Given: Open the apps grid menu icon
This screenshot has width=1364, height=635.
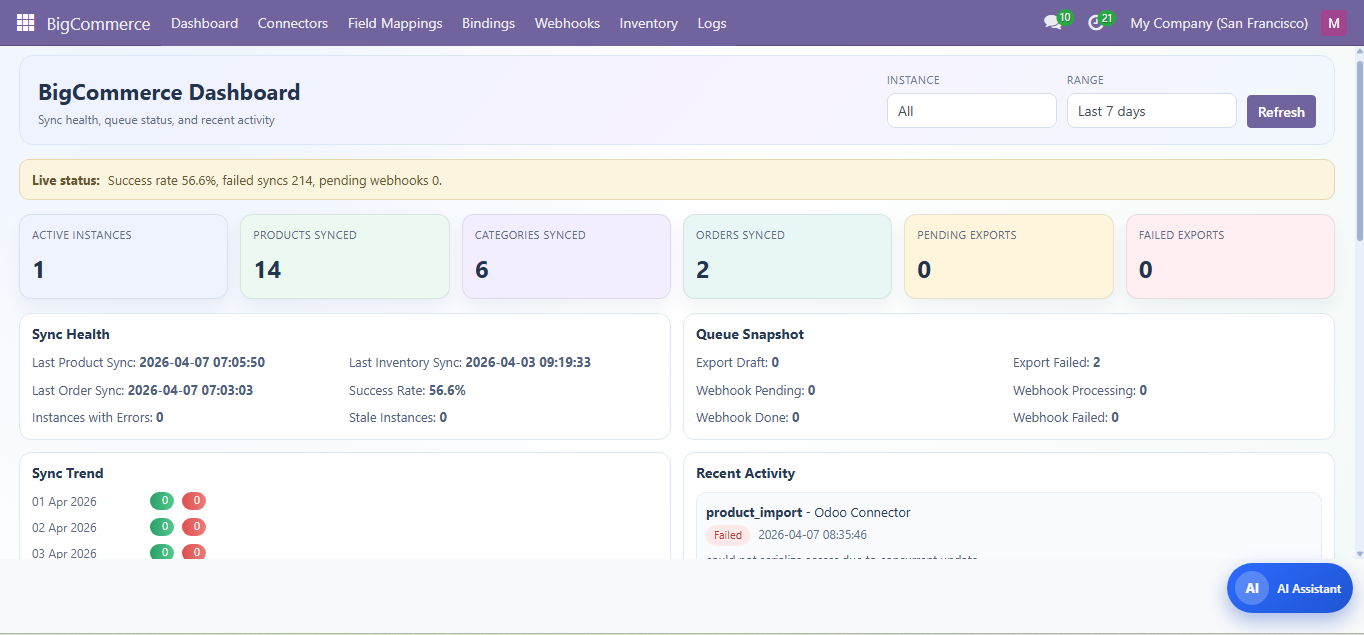Looking at the screenshot, I should pos(25,23).
